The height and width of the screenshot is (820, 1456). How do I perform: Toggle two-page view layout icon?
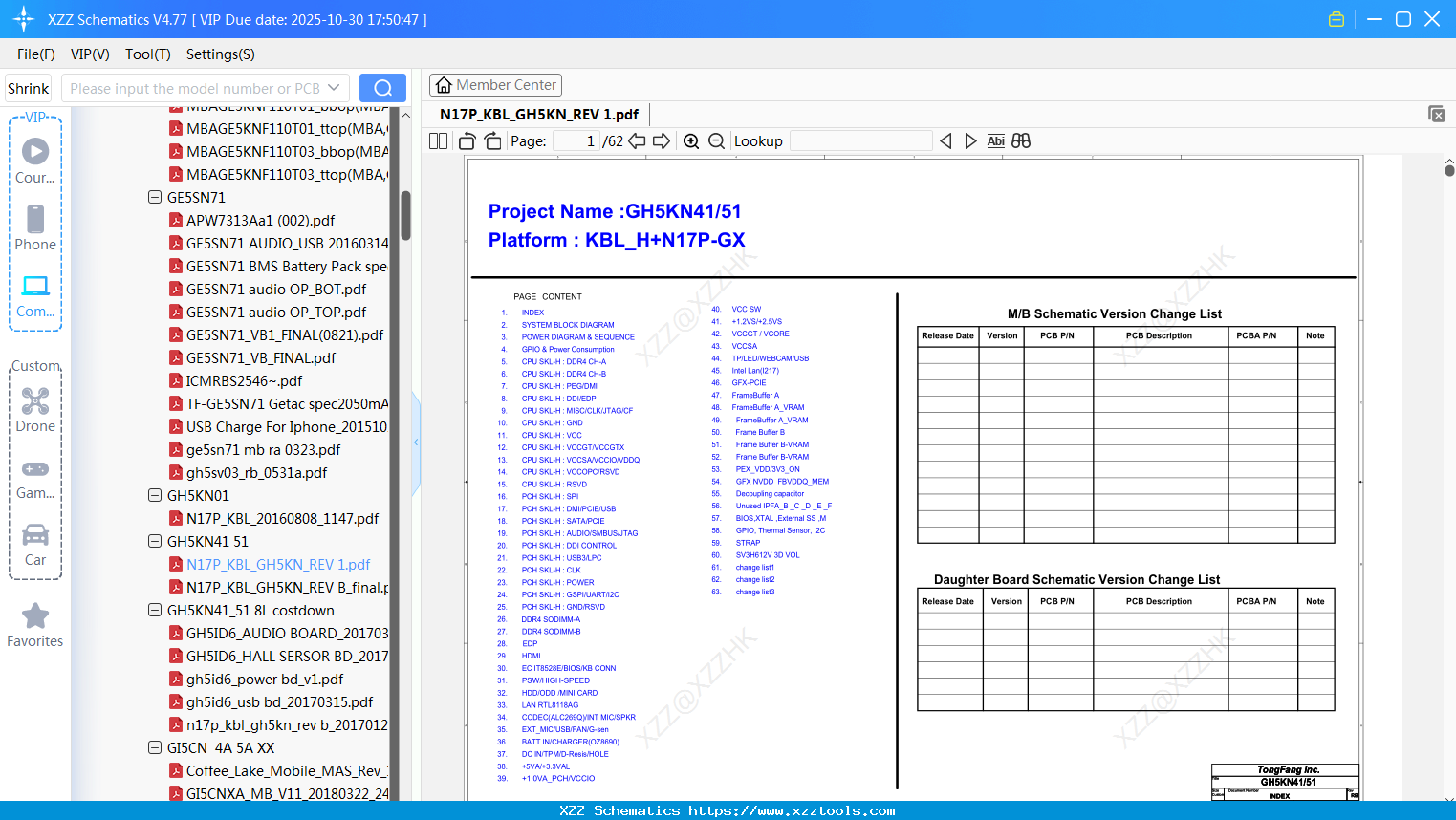point(438,141)
